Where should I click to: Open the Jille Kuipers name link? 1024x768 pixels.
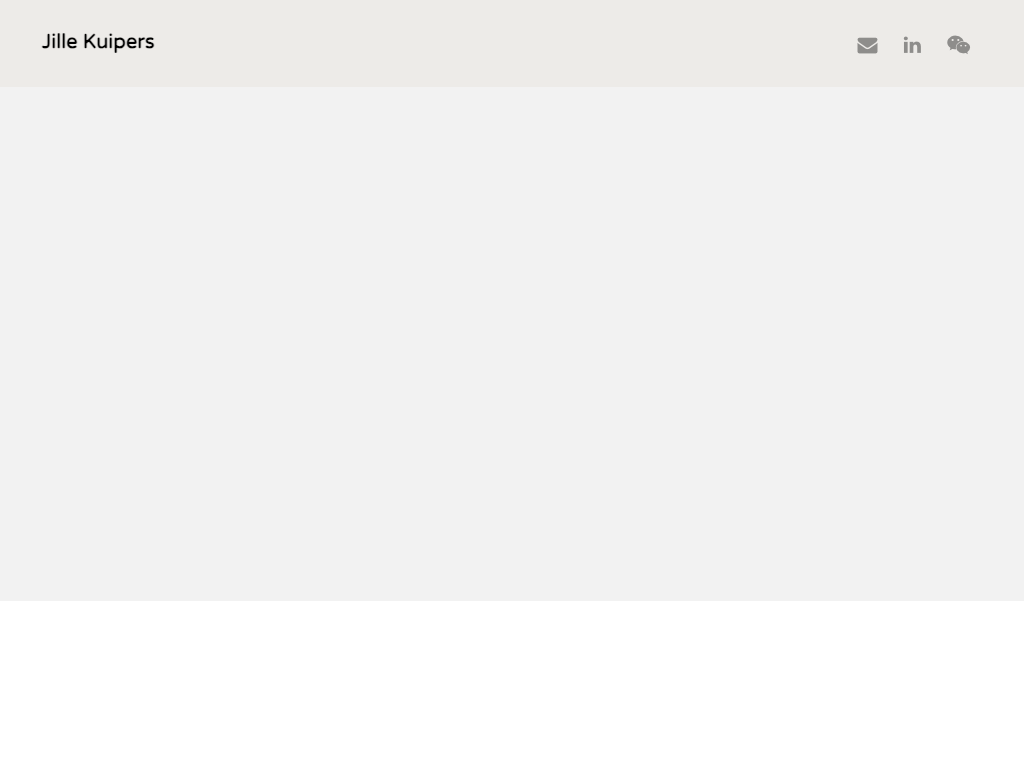pyautogui.click(x=98, y=42)
